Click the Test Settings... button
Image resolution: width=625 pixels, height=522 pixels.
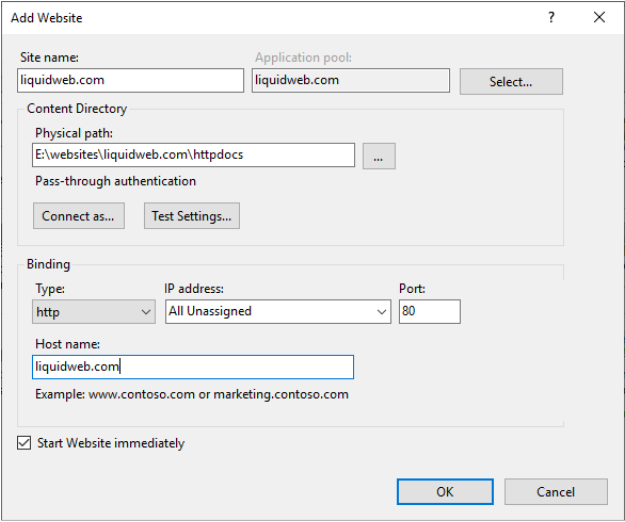(192, 216)
